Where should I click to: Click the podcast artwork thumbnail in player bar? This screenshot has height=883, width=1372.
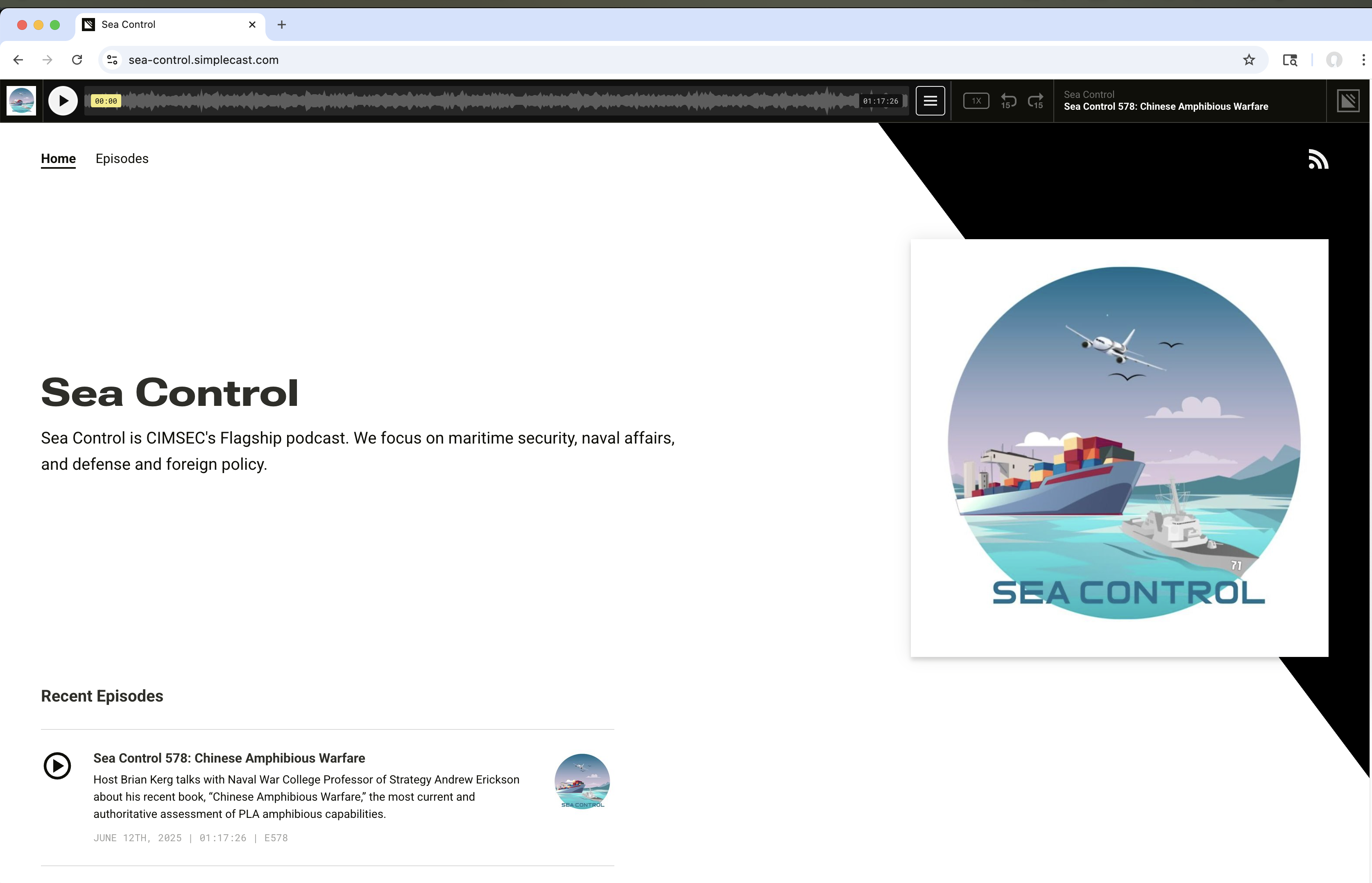[x=21, y=101]
